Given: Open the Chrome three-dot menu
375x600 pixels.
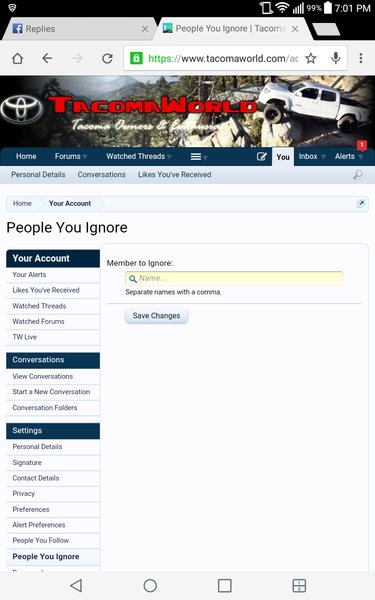Looking at the screenshot, I should (x=360, y=58).
